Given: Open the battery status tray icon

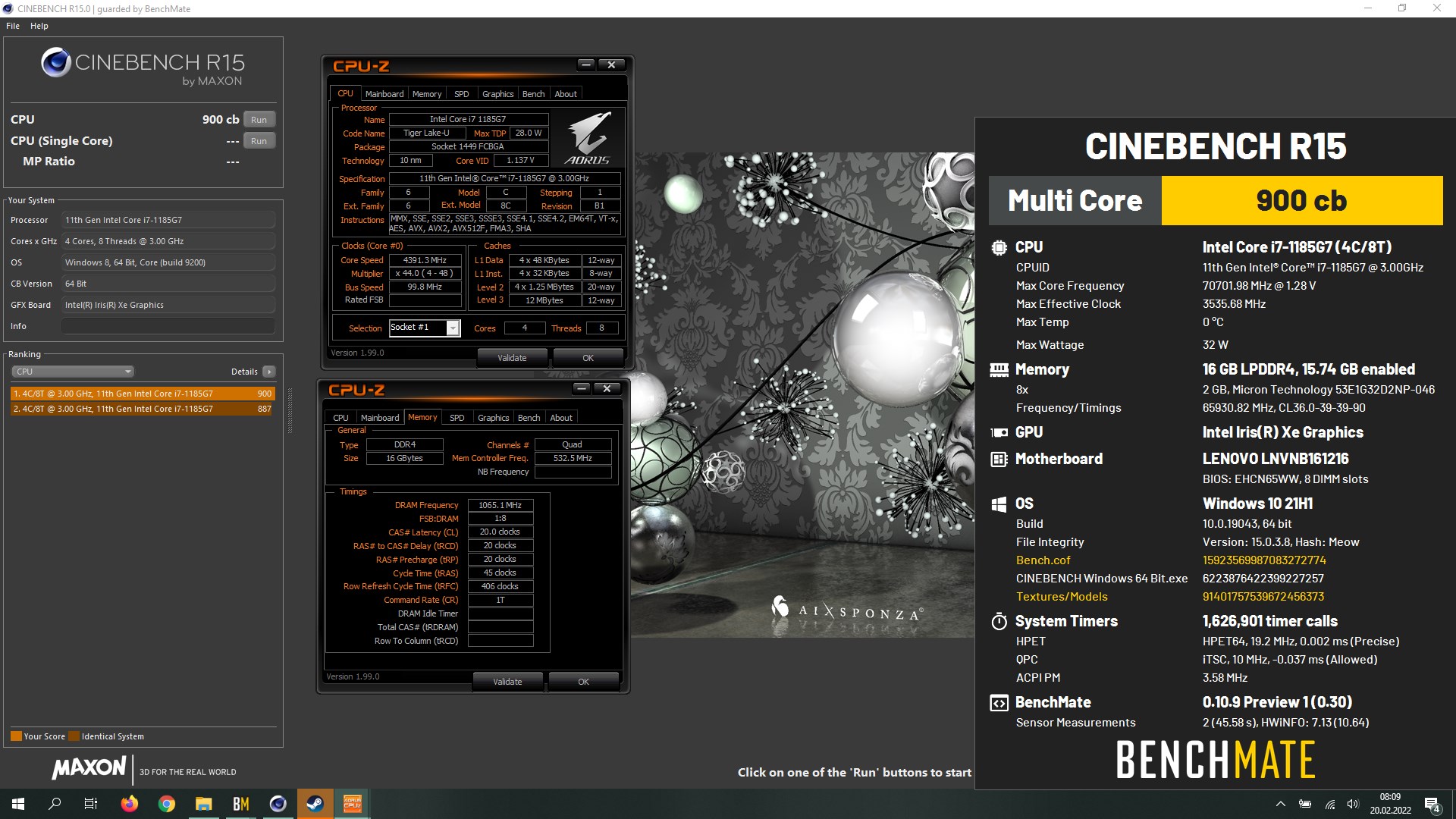Looking at the screenshot, I should click(x=1305, y=804).
